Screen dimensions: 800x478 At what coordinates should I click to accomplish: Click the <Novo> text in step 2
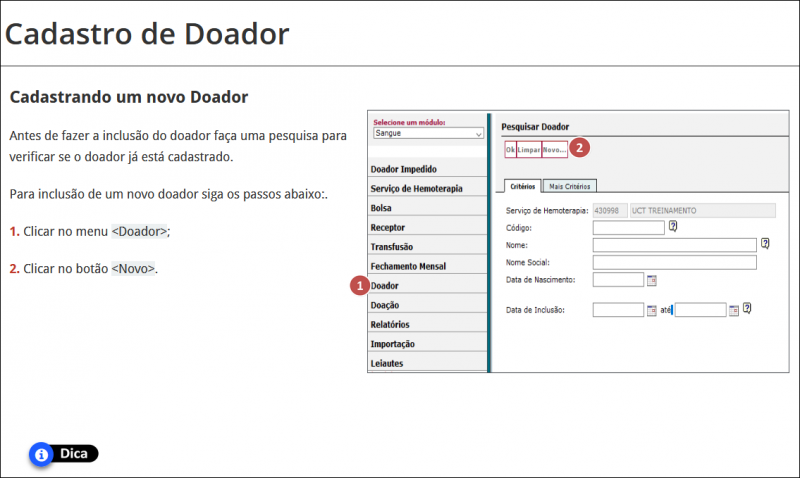[133, 268]
